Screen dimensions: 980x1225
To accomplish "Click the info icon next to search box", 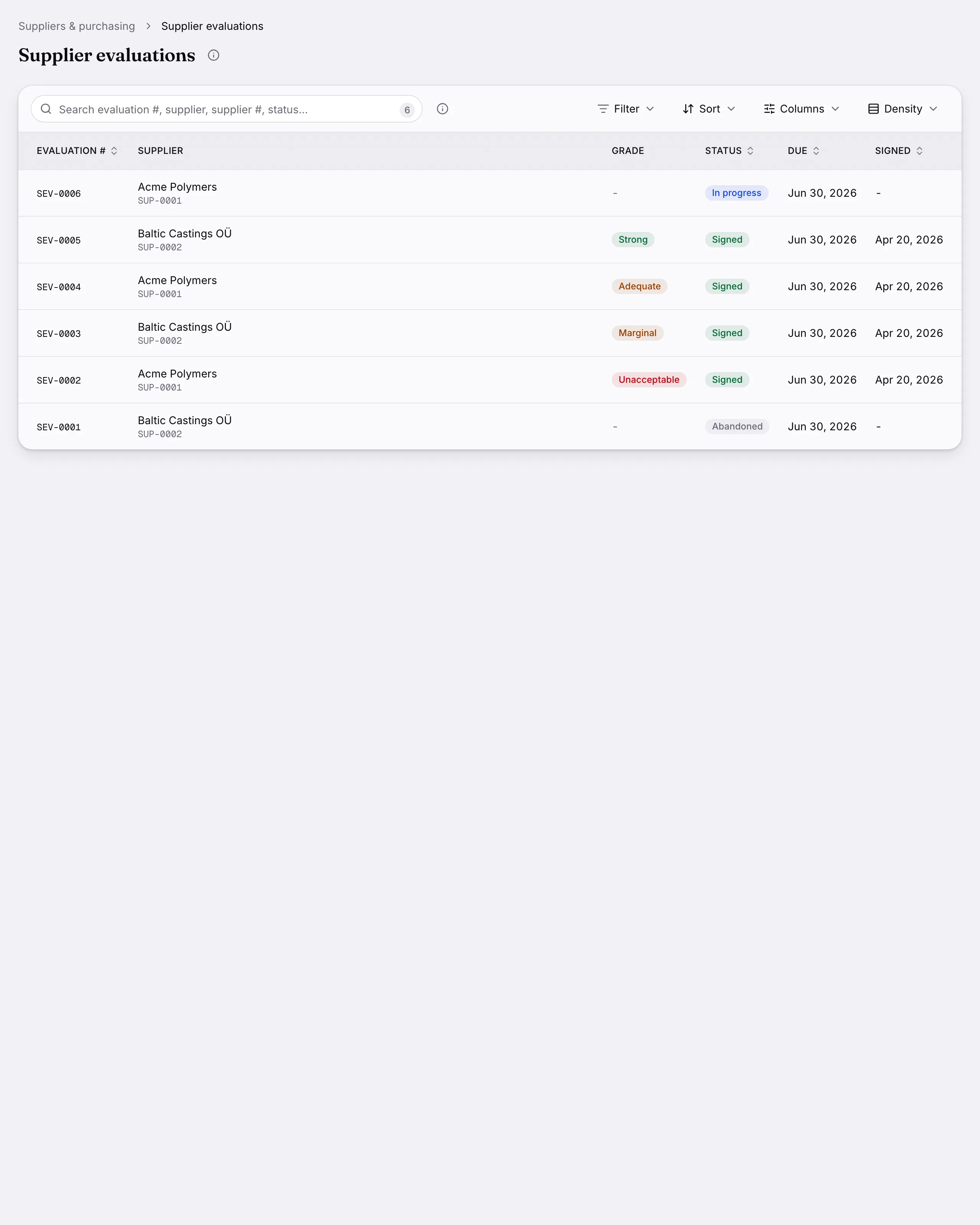I will click(x=443, y=108).
